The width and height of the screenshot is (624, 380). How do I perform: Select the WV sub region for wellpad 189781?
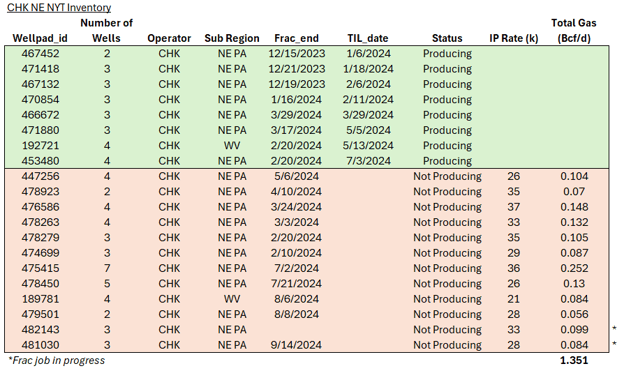[232, 299]
